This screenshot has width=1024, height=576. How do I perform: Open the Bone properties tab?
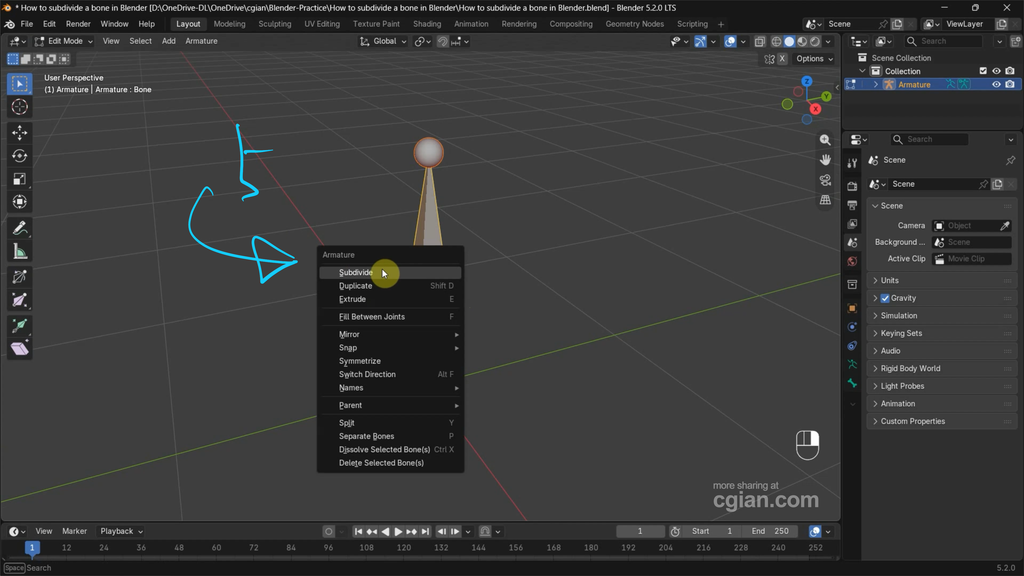coord(852,383)
